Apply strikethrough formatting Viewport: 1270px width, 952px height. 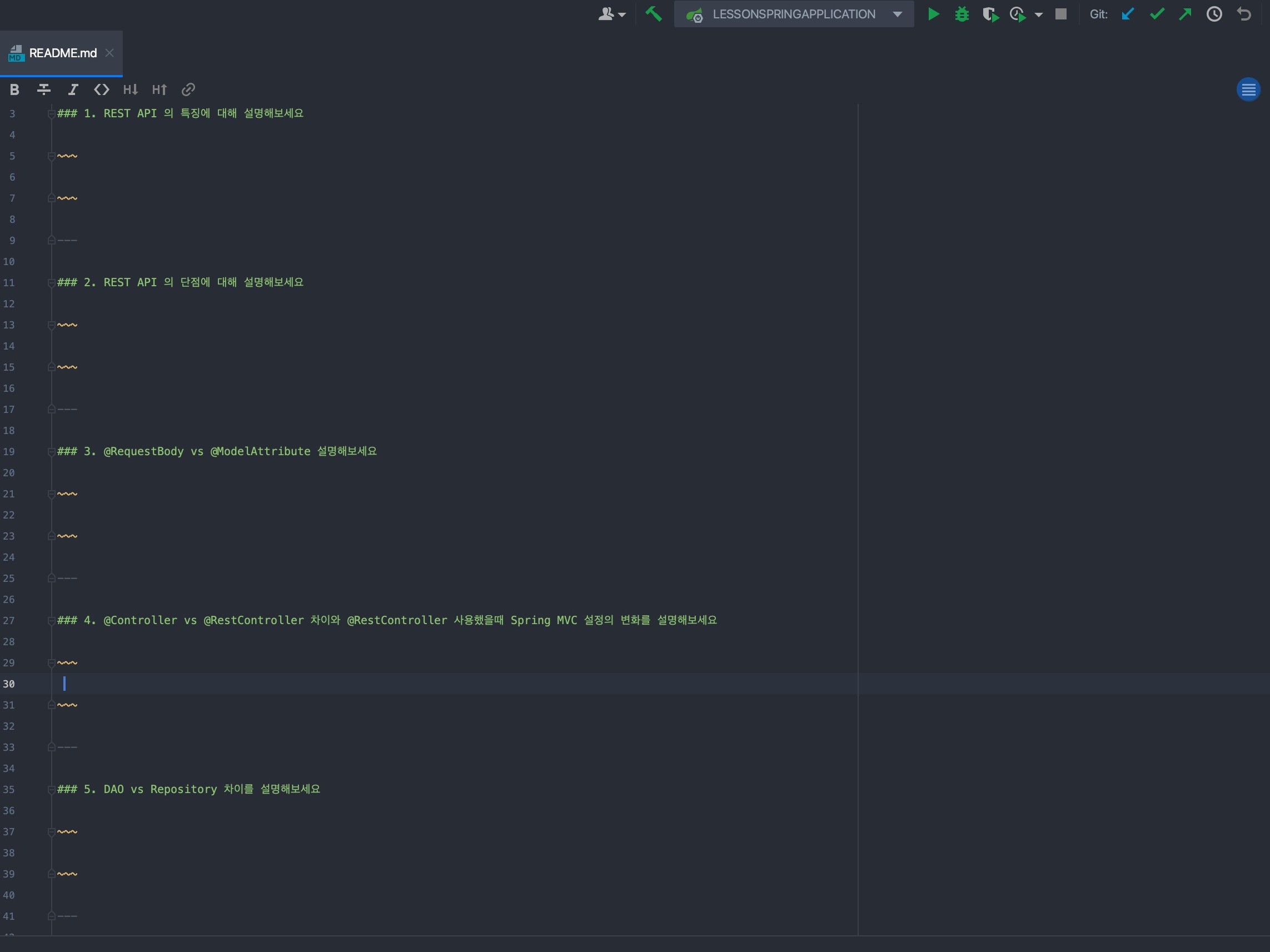point(44,89)
